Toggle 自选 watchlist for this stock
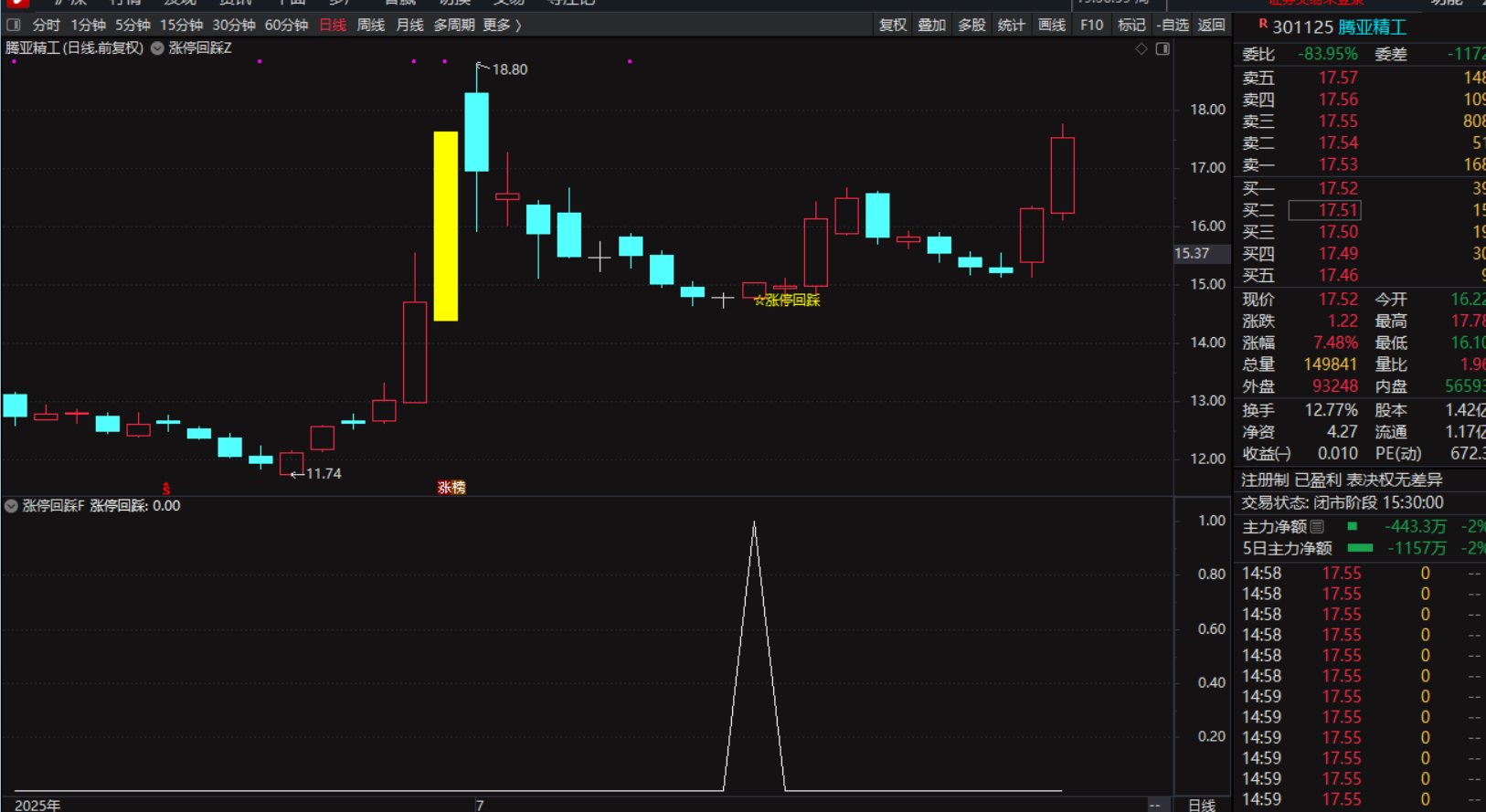Screen dimensions: 1486x812 tap(1172, 25)
